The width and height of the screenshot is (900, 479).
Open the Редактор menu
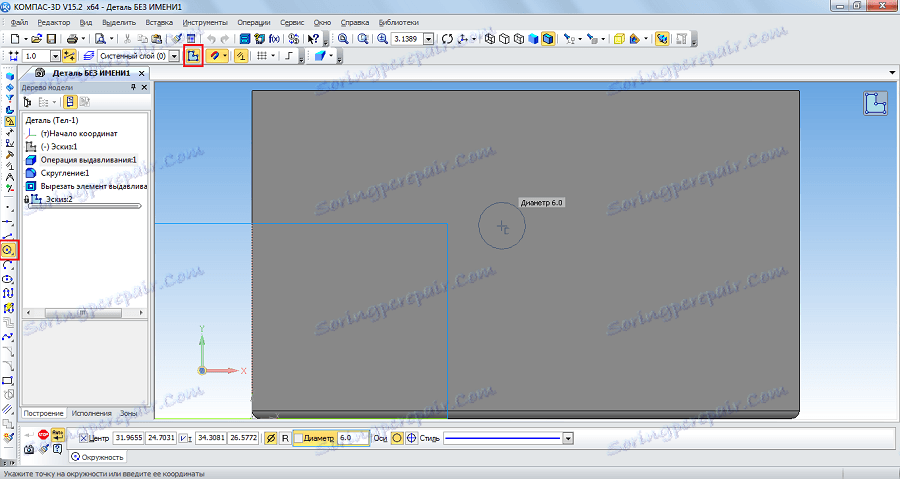[53, 22]
